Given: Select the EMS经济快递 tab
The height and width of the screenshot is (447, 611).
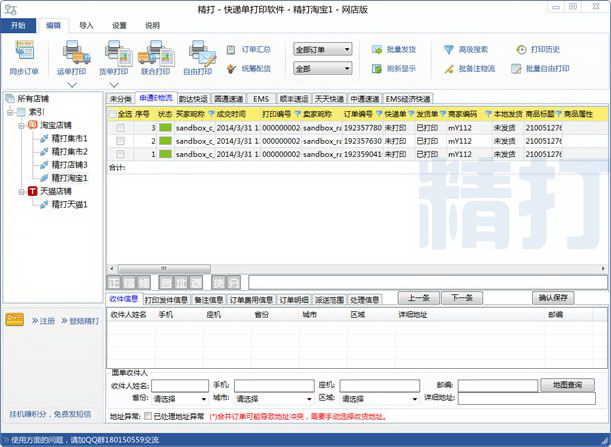Looking at the screenshot, I should click(x=408, y=99).
